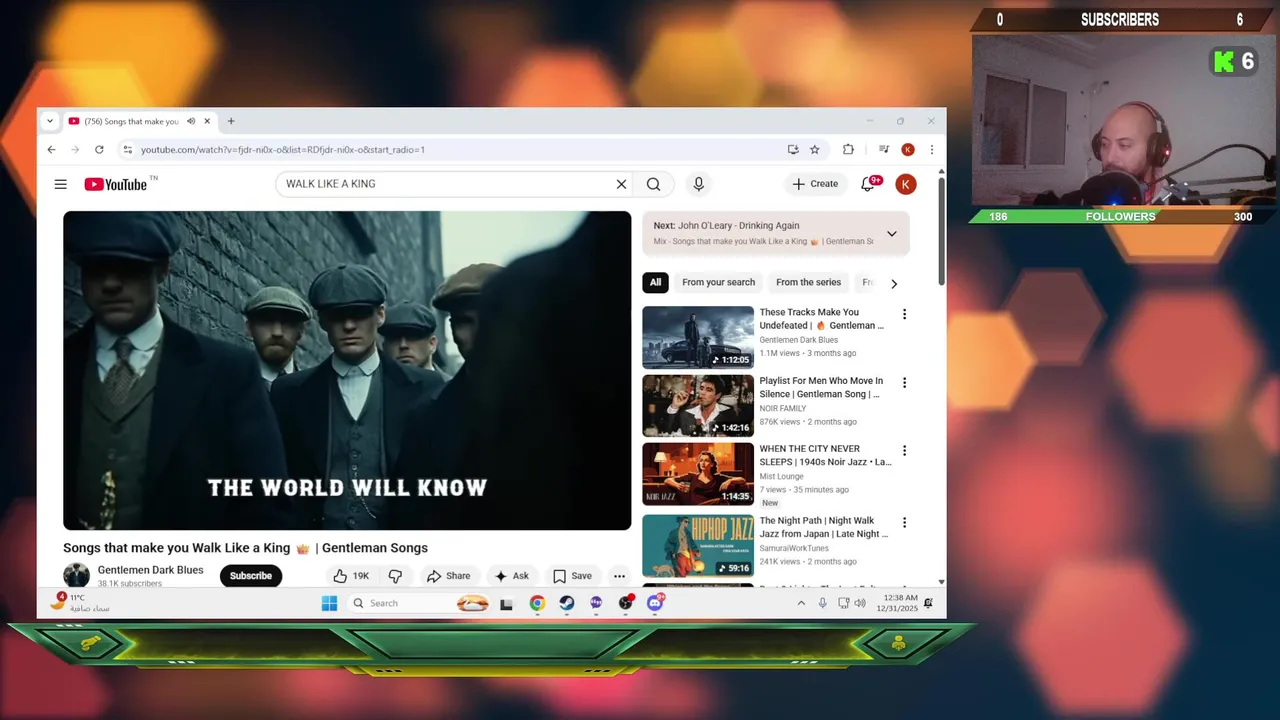This screenshot has width=1280, height=720.
Task: Subscribe to Gentlemen Dark Blues
Action: (x=251, y=576)
